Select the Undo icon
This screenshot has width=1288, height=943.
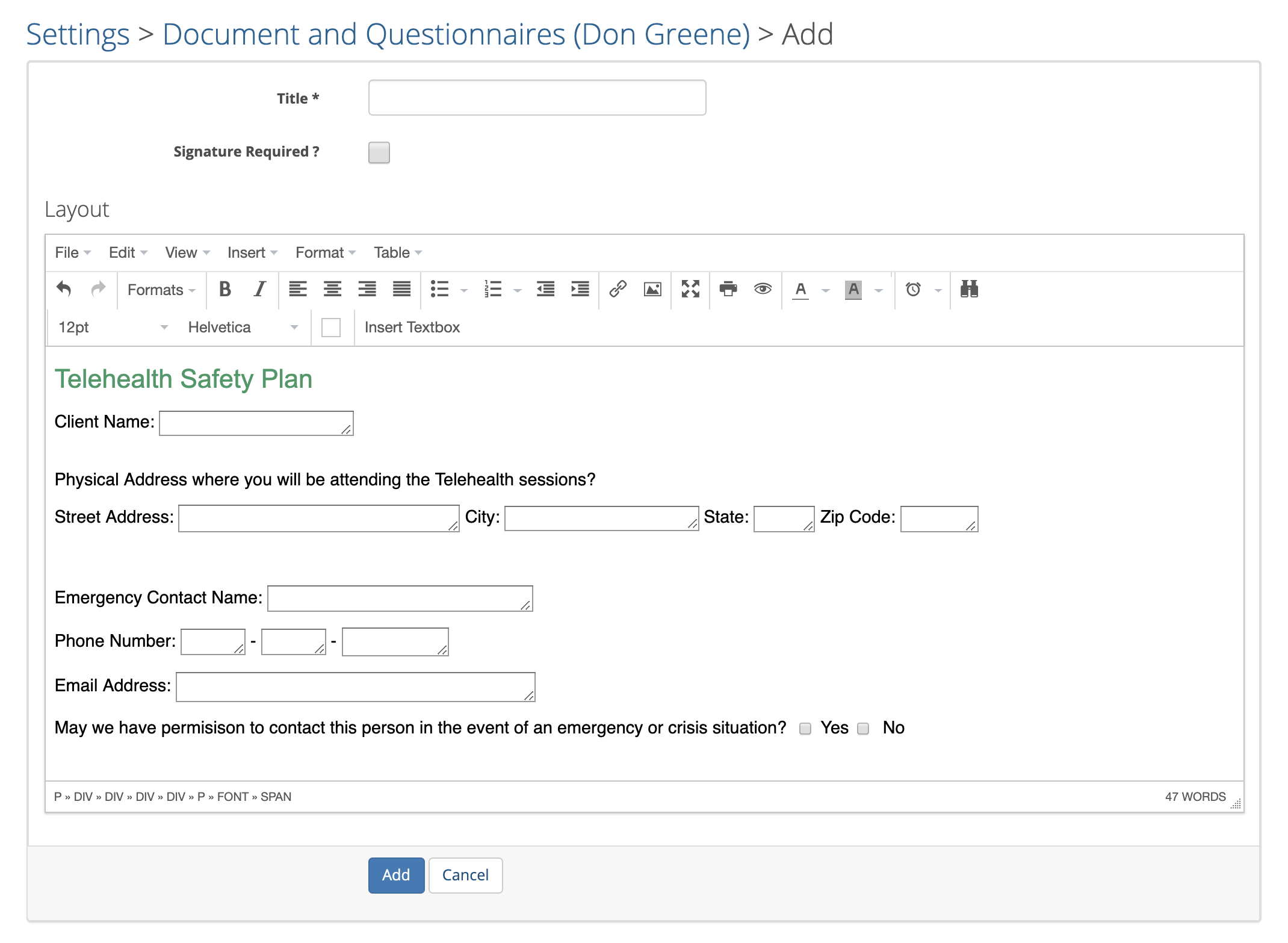point(63,290)
